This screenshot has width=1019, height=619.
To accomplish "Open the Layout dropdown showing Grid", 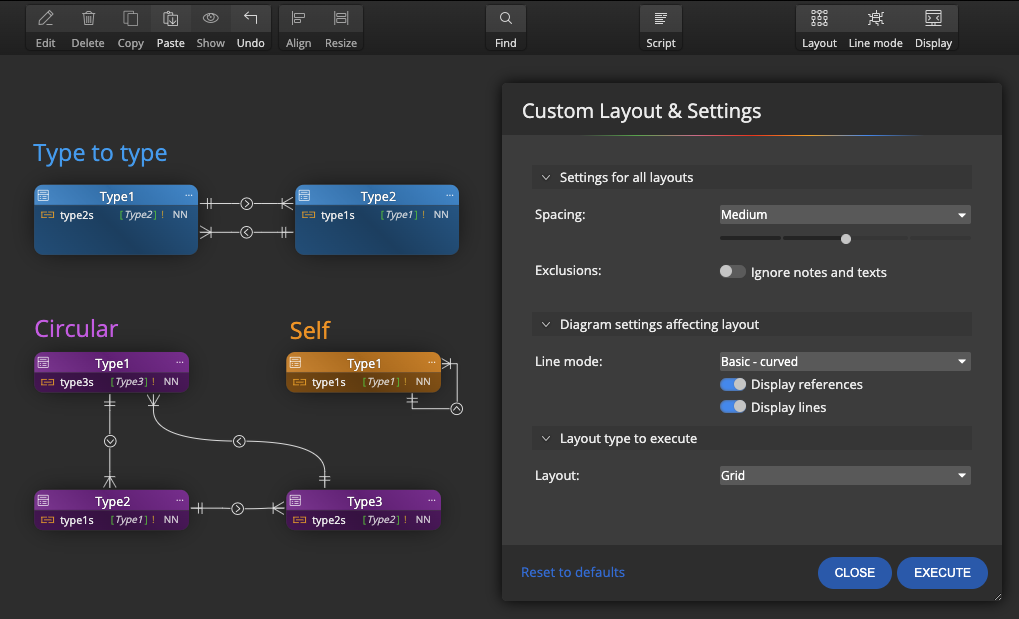I will (x=845, y=476).
